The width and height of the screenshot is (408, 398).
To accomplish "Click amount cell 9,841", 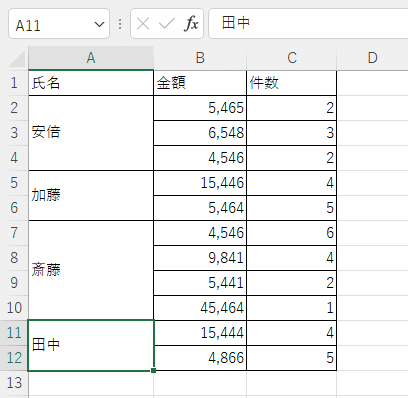I will (200, 258).
